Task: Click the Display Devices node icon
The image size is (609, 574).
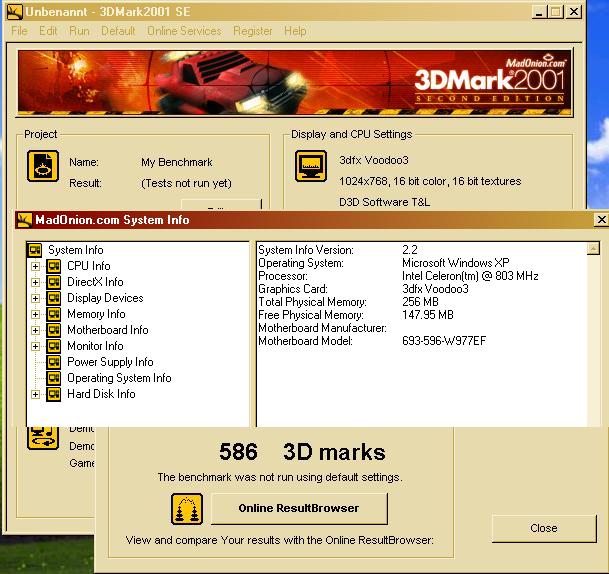Action: [x=54, y=298]
